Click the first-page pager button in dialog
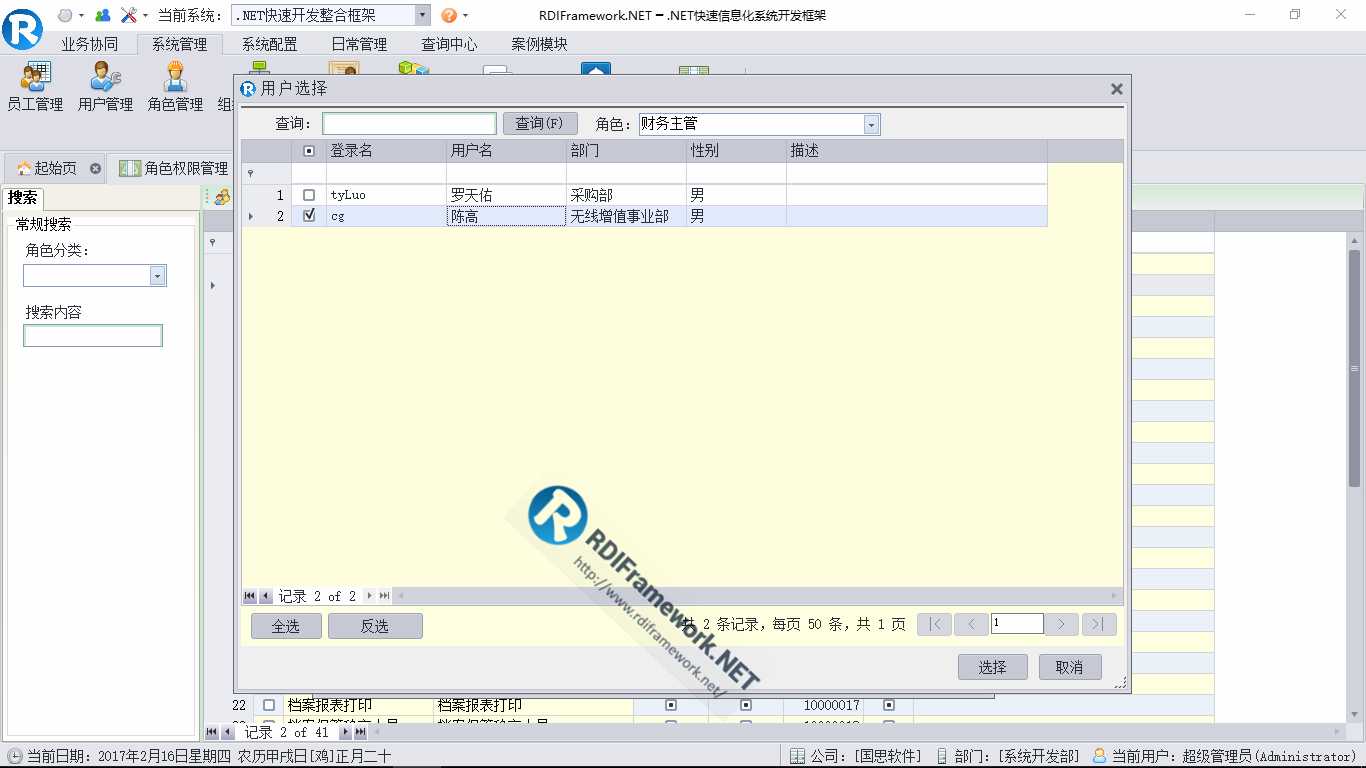The image size is (1366, 768). [x=934, y=624]
